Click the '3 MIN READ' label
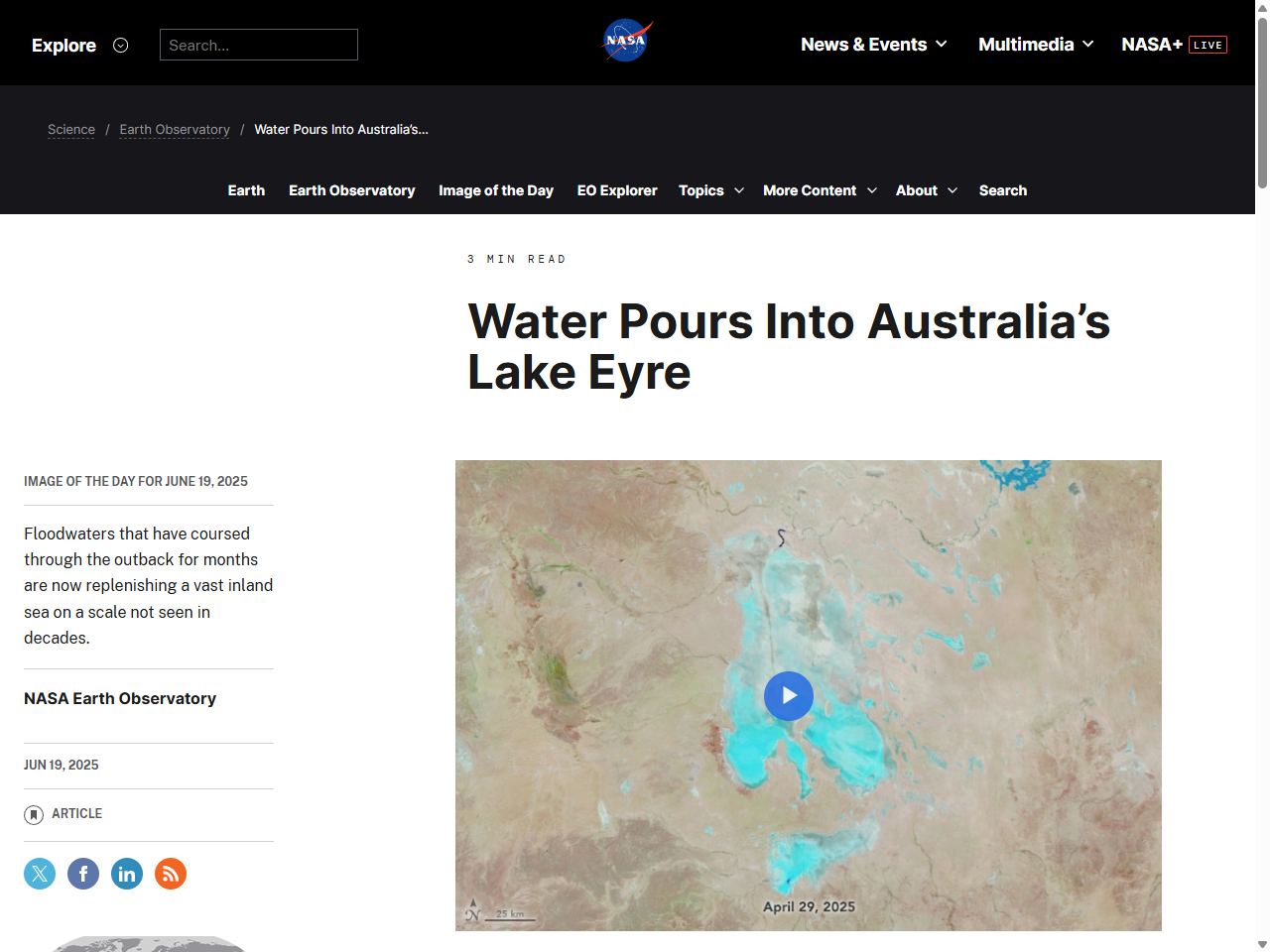The image size is (1270, 952). tap(517, 259)
